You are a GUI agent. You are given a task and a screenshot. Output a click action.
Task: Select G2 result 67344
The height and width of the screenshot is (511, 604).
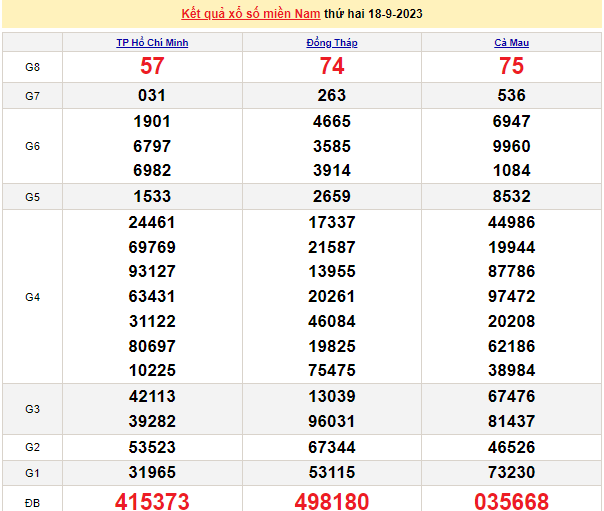[331, 446]
